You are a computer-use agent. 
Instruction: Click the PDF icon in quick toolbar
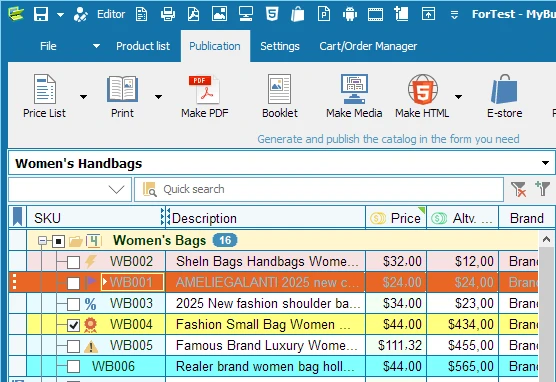coord(193,15)
